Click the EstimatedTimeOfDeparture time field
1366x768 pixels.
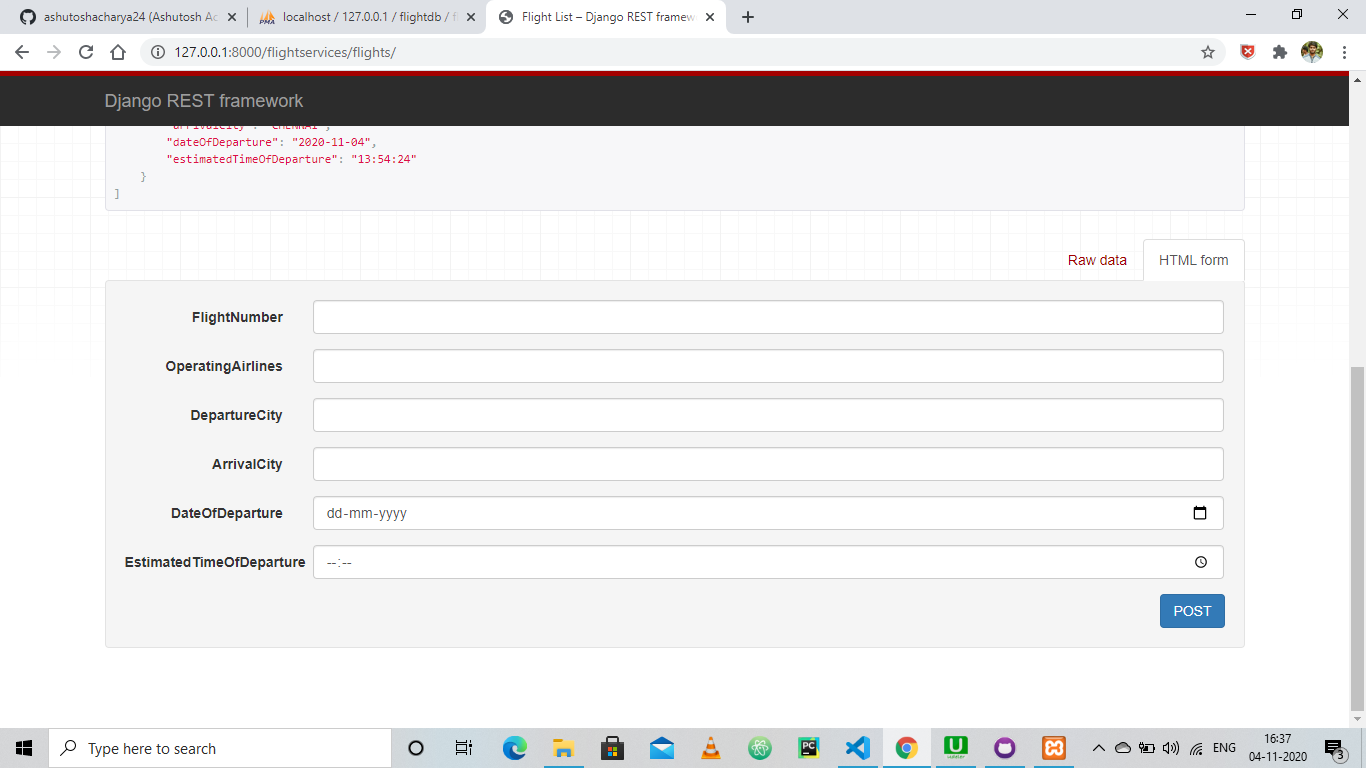(768, 562)
